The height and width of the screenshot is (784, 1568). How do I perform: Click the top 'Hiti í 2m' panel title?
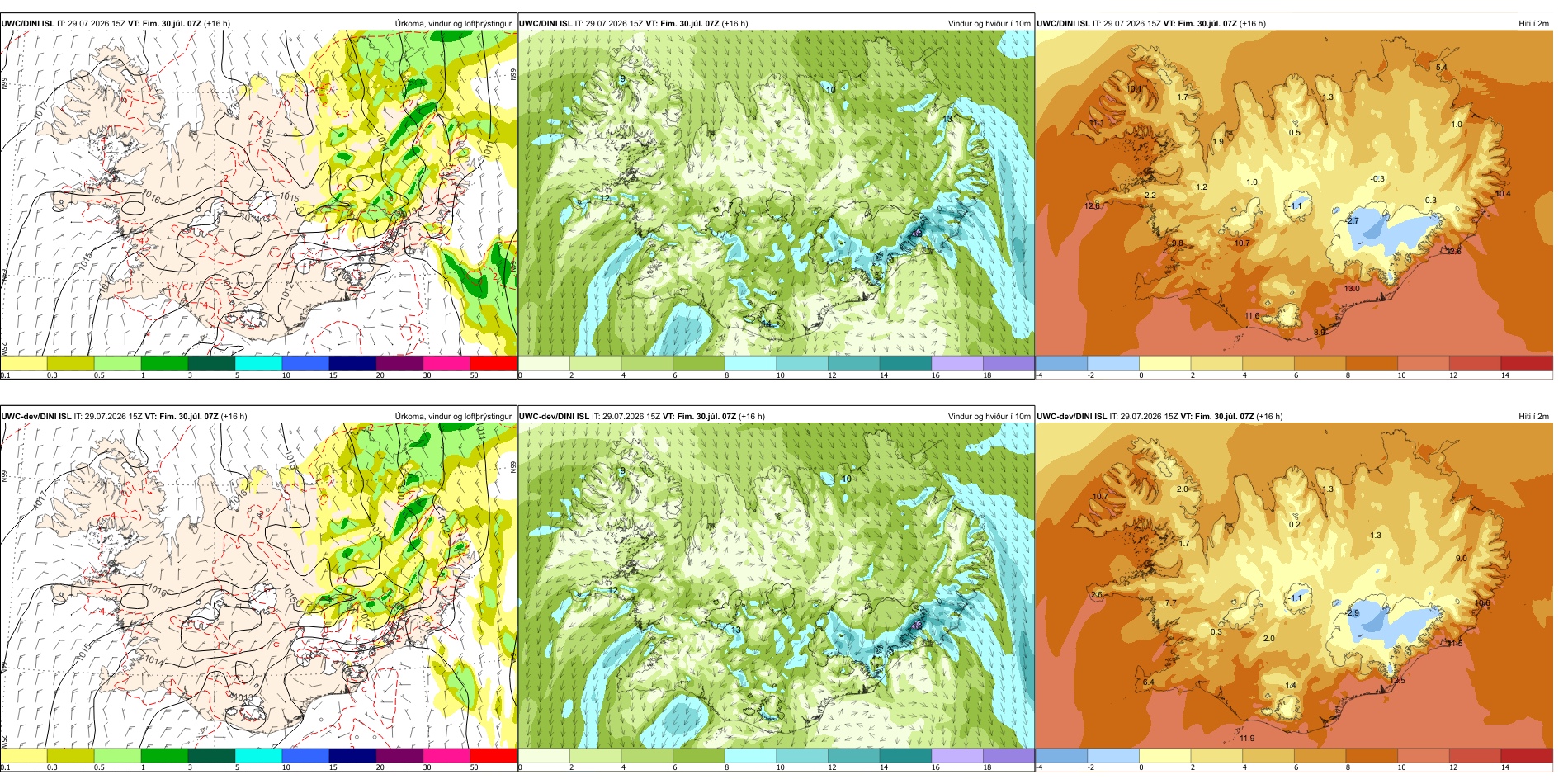tap(1533, 24)
